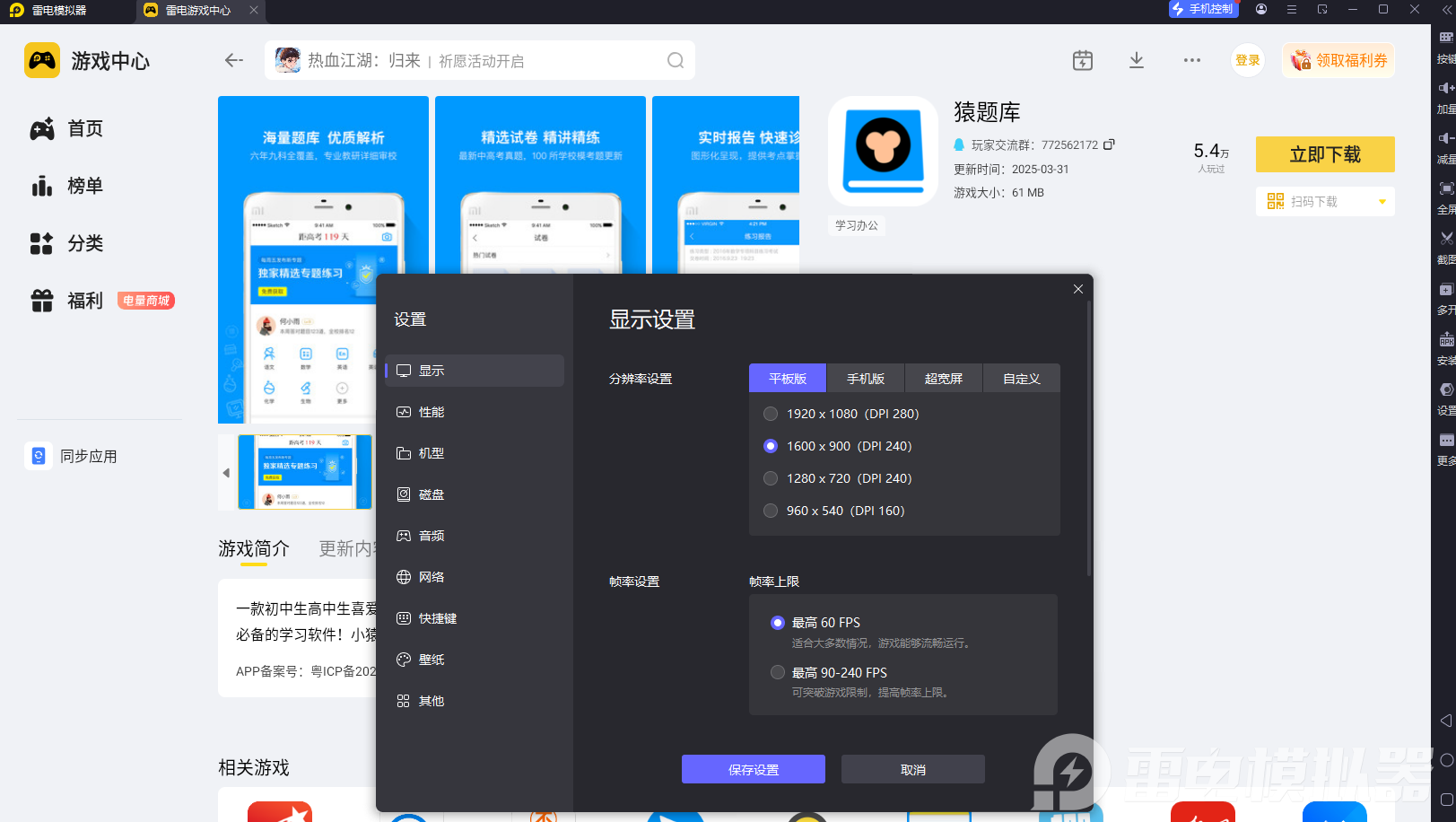Click the search magnifier icon
The width and height of the screenshot is (1456, 822).
click(x=676, y=60)
